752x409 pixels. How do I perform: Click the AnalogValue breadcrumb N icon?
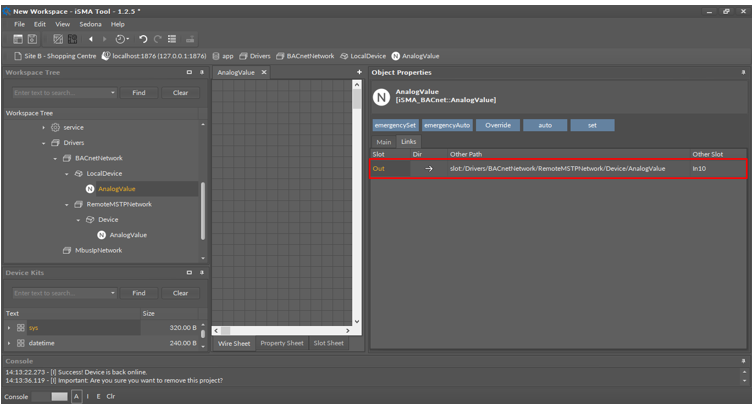(x=395, y=56)
